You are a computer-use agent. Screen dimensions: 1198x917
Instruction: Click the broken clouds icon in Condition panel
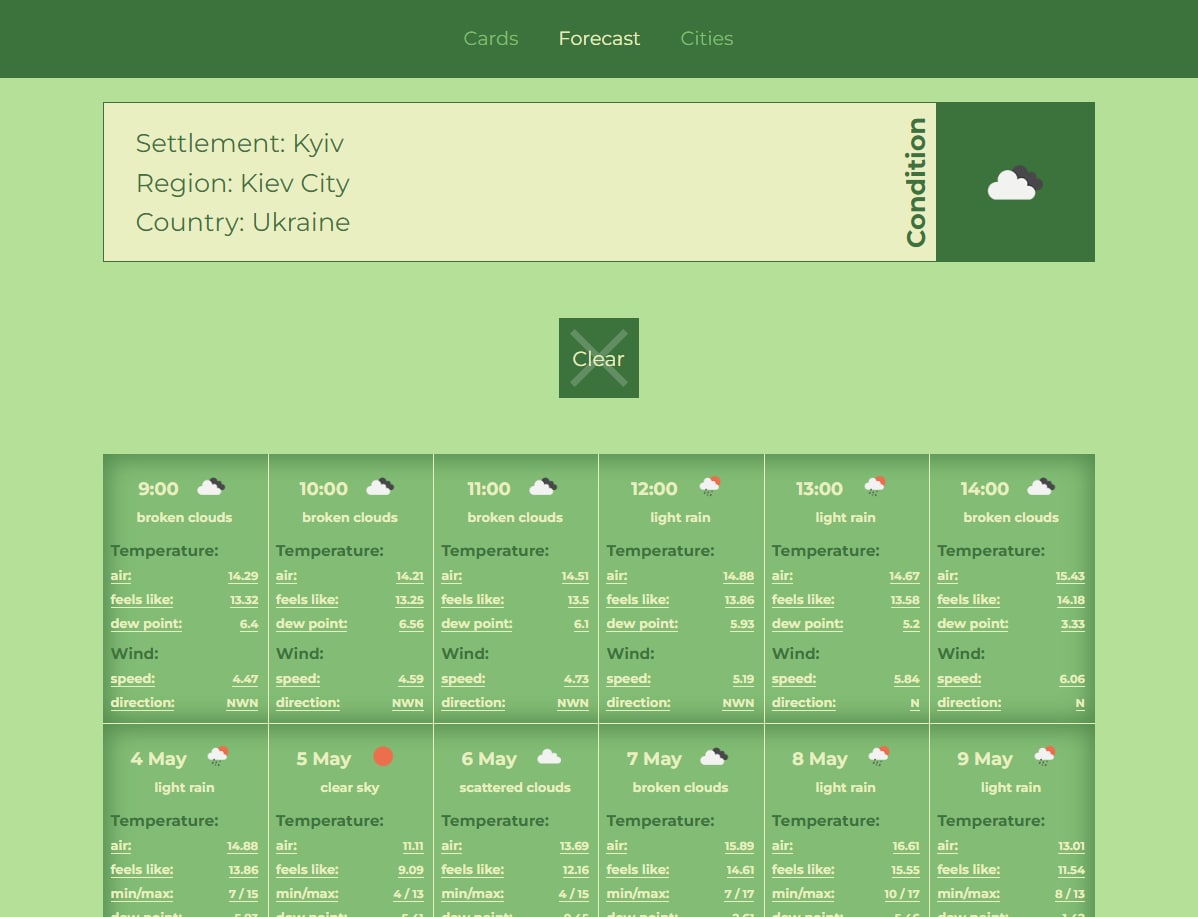tap(1015, 183)
